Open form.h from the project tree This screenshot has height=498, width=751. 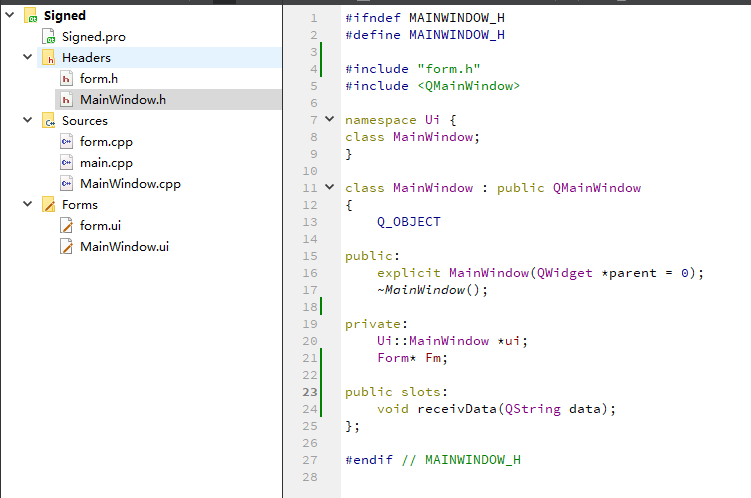coord(99,79)
